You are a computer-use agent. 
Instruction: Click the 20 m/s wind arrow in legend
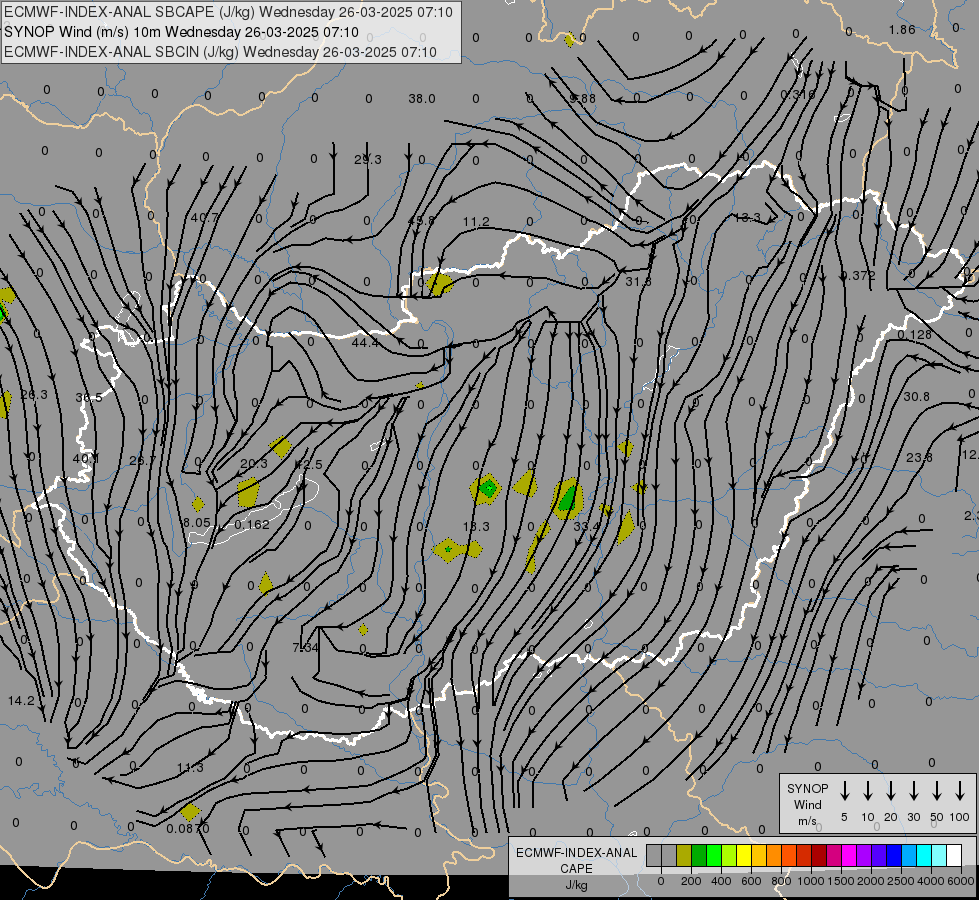890,791
